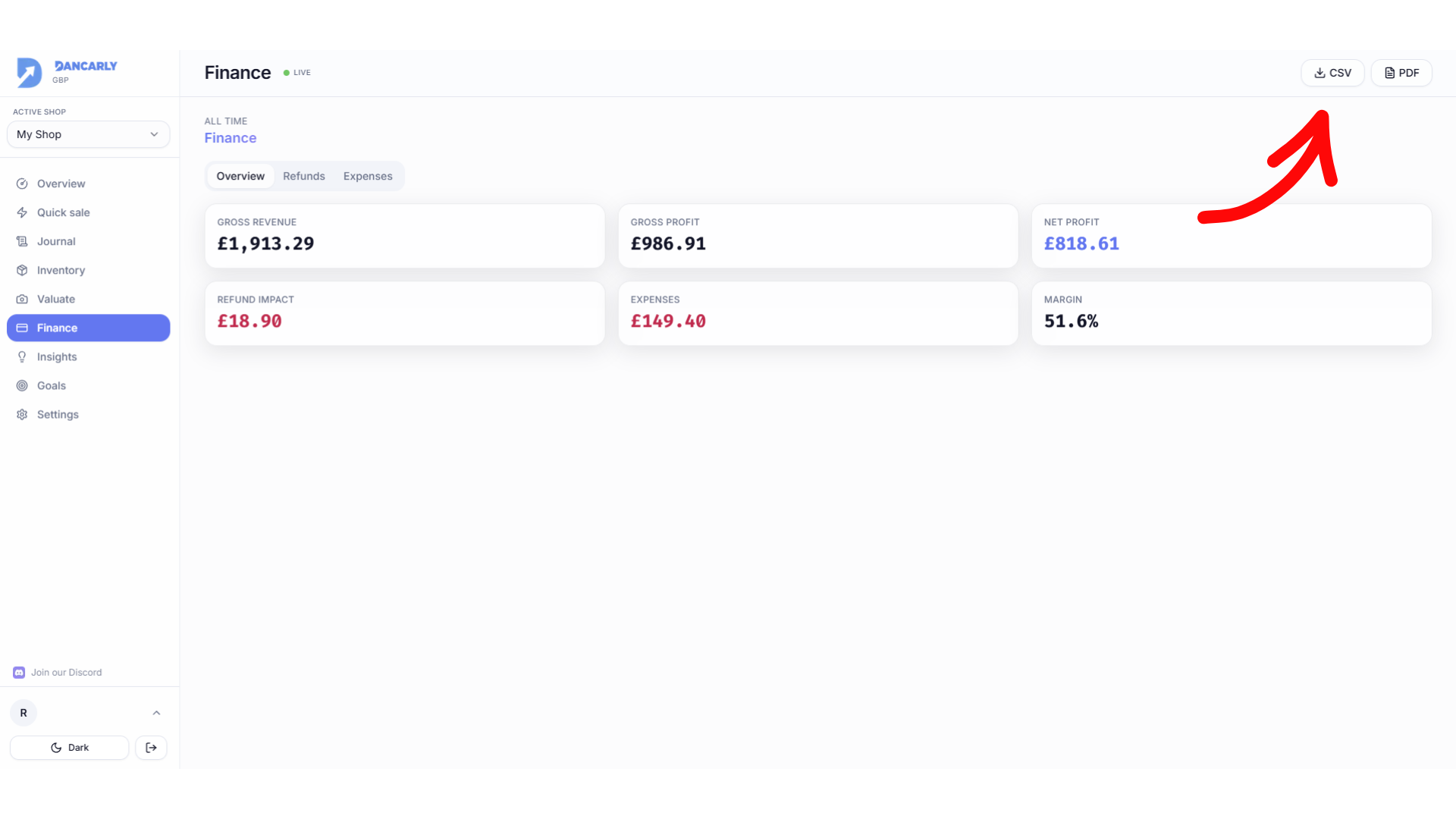Export finance data as CSV
The image size is (1456, 819).
(1332, 73)
